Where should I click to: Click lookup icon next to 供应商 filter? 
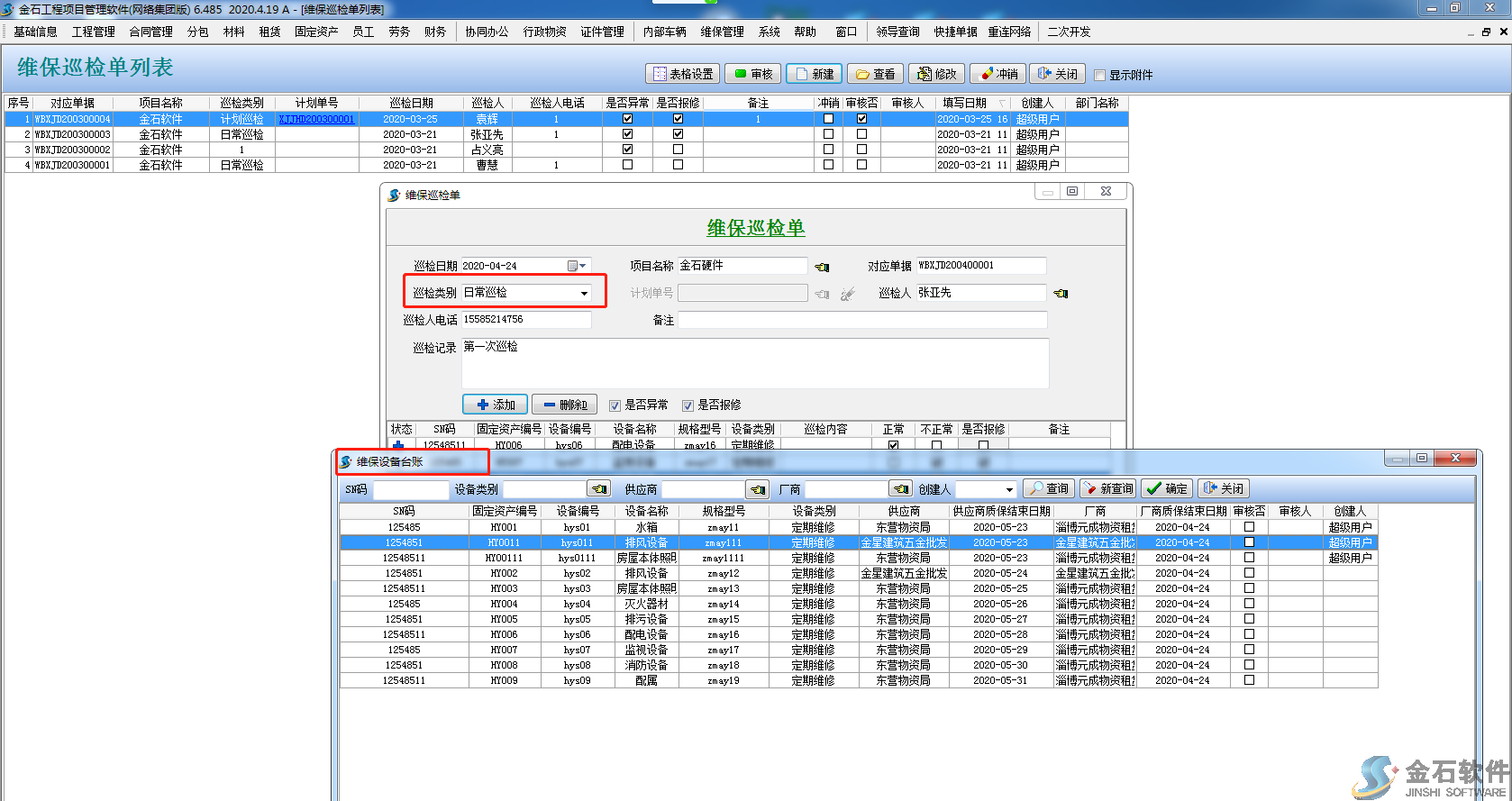(x=758, y=489)
